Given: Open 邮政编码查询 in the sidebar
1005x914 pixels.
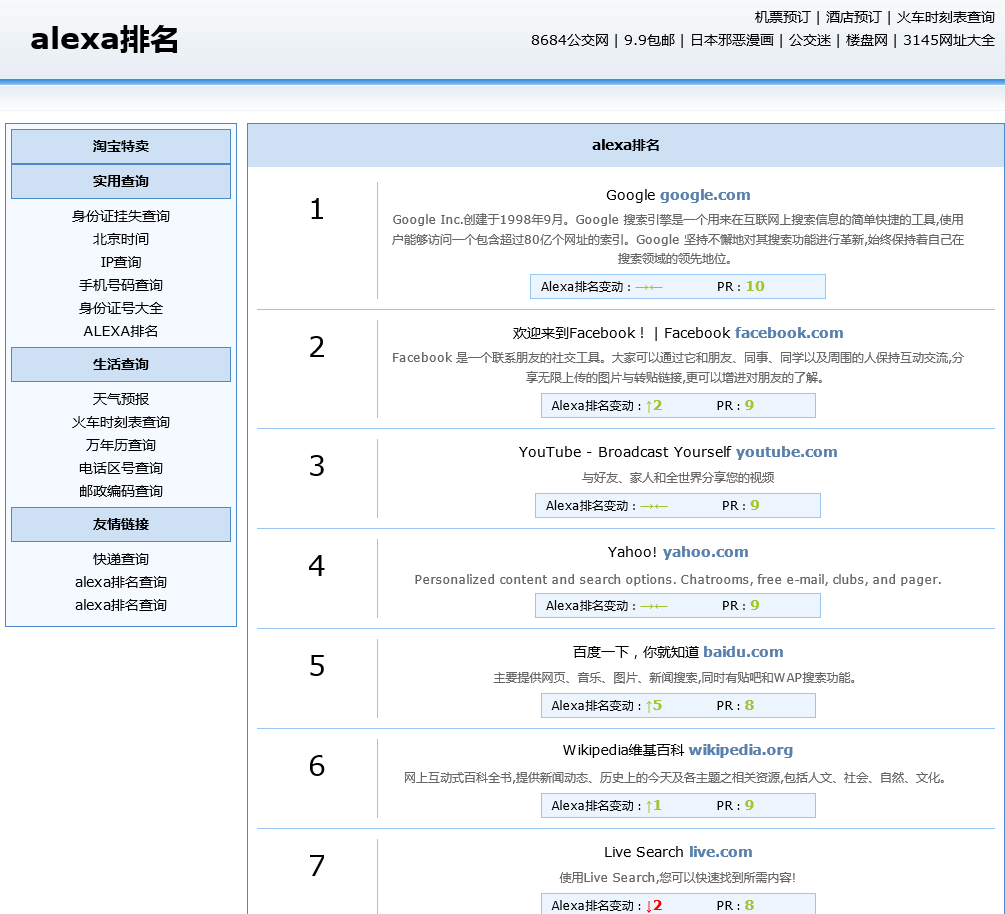Looking at the screenshot, I should 120,492.
